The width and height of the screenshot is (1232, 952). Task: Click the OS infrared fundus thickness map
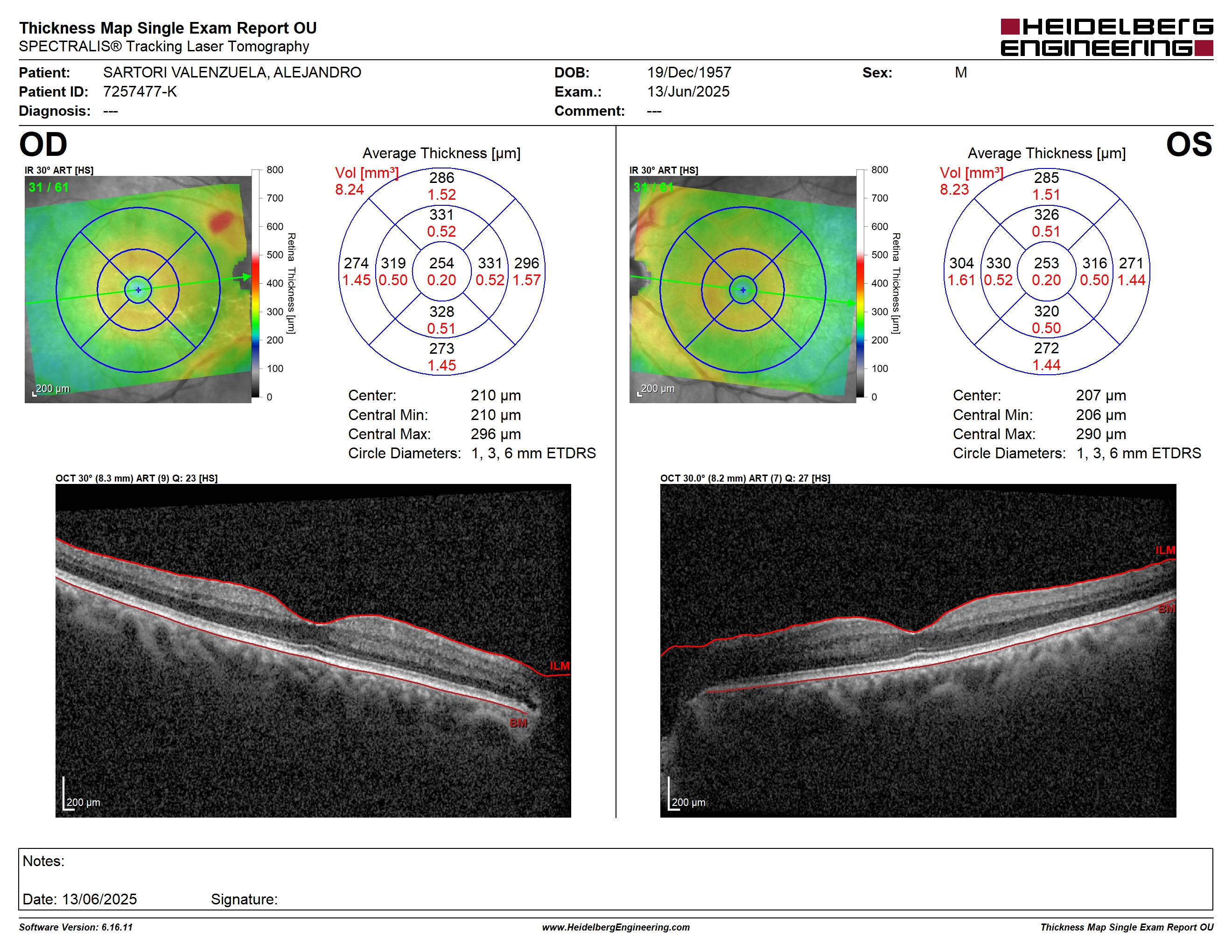click(x=742, y=289)
